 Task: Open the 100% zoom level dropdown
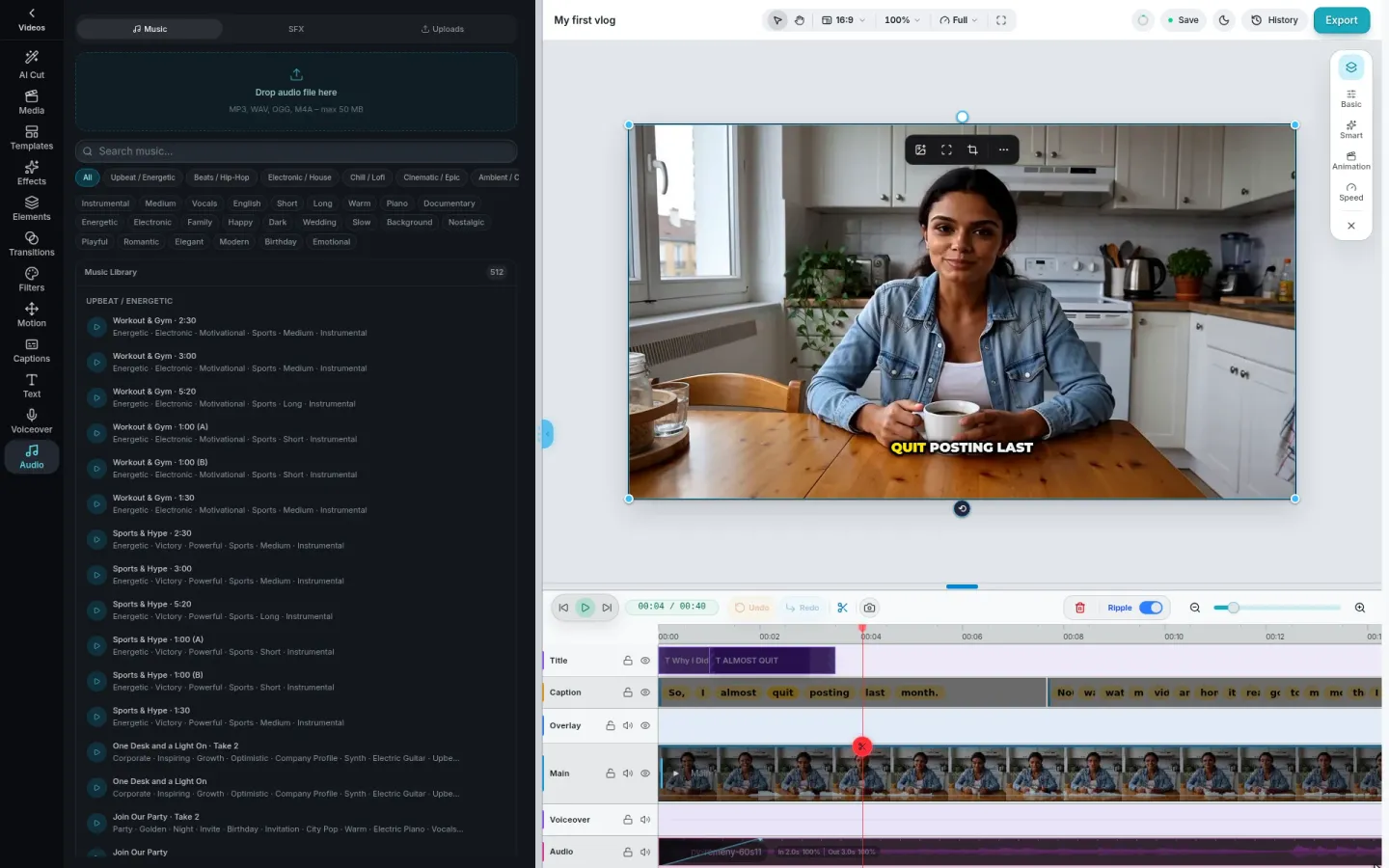pos(902,20)
